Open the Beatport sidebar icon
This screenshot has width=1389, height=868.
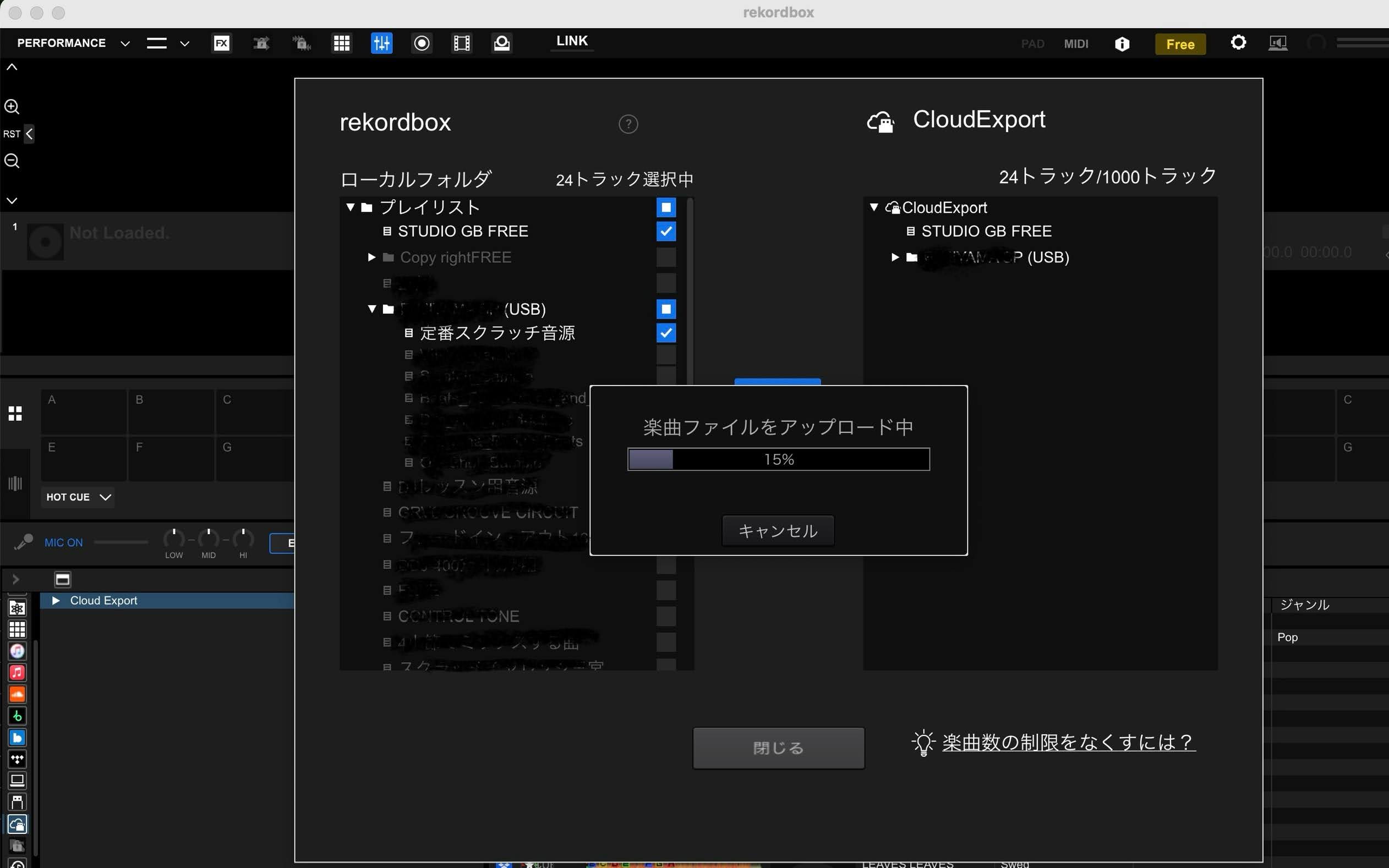click(17, 716)
